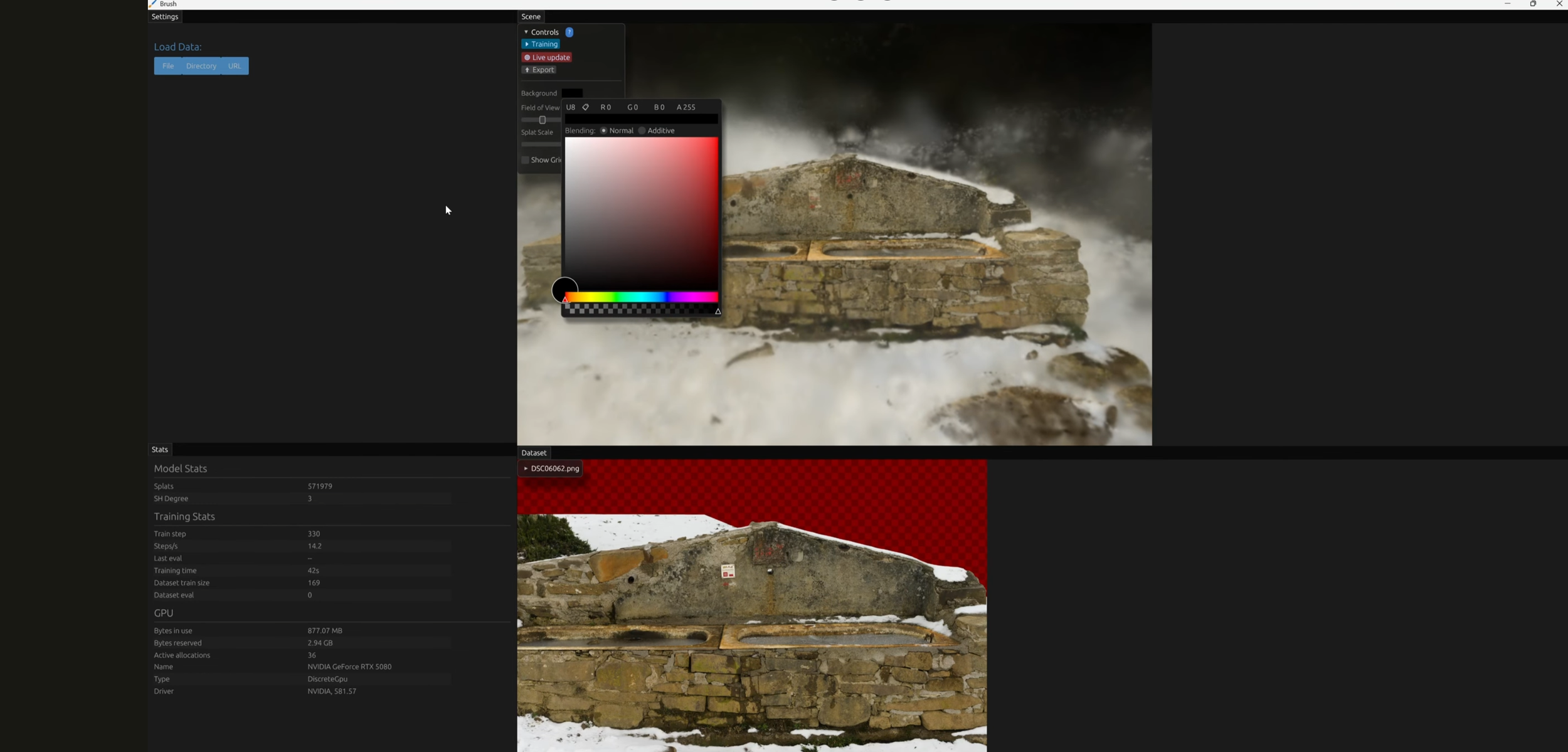
Task: Switch to the Stats tab
Action: tap(160, 450)
